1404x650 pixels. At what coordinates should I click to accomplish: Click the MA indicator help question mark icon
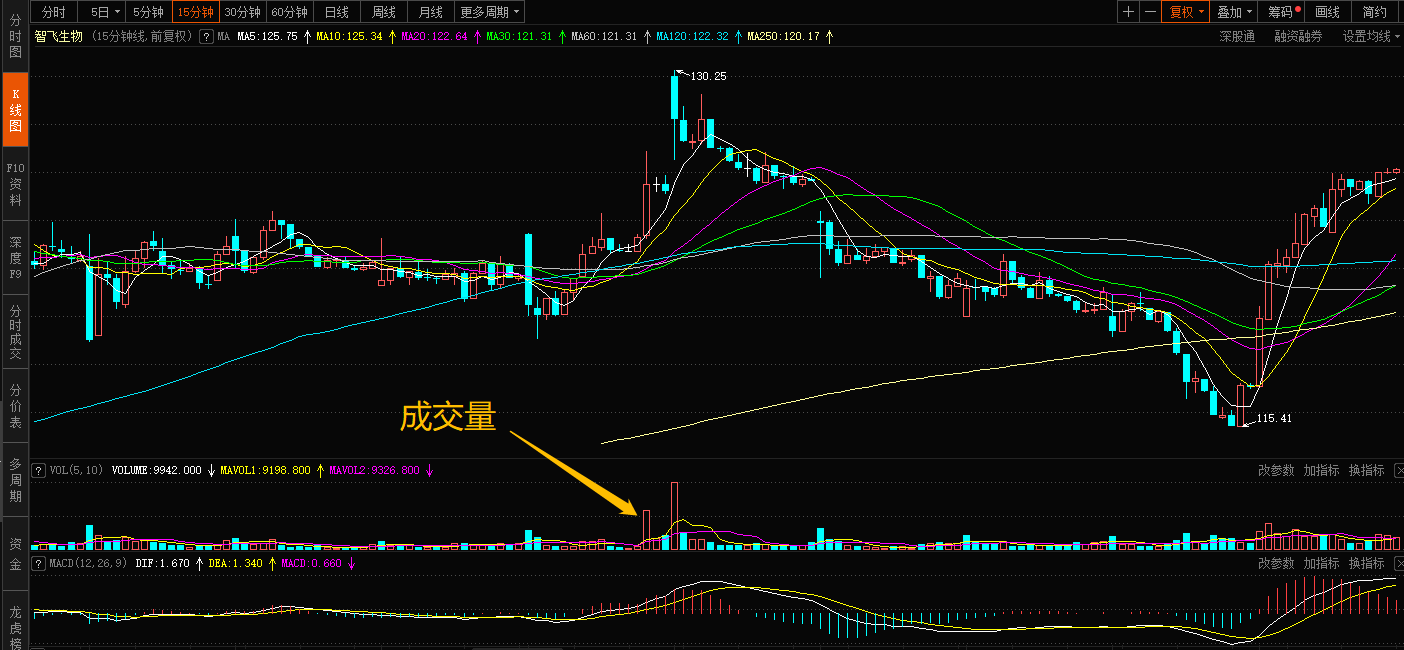206,36
